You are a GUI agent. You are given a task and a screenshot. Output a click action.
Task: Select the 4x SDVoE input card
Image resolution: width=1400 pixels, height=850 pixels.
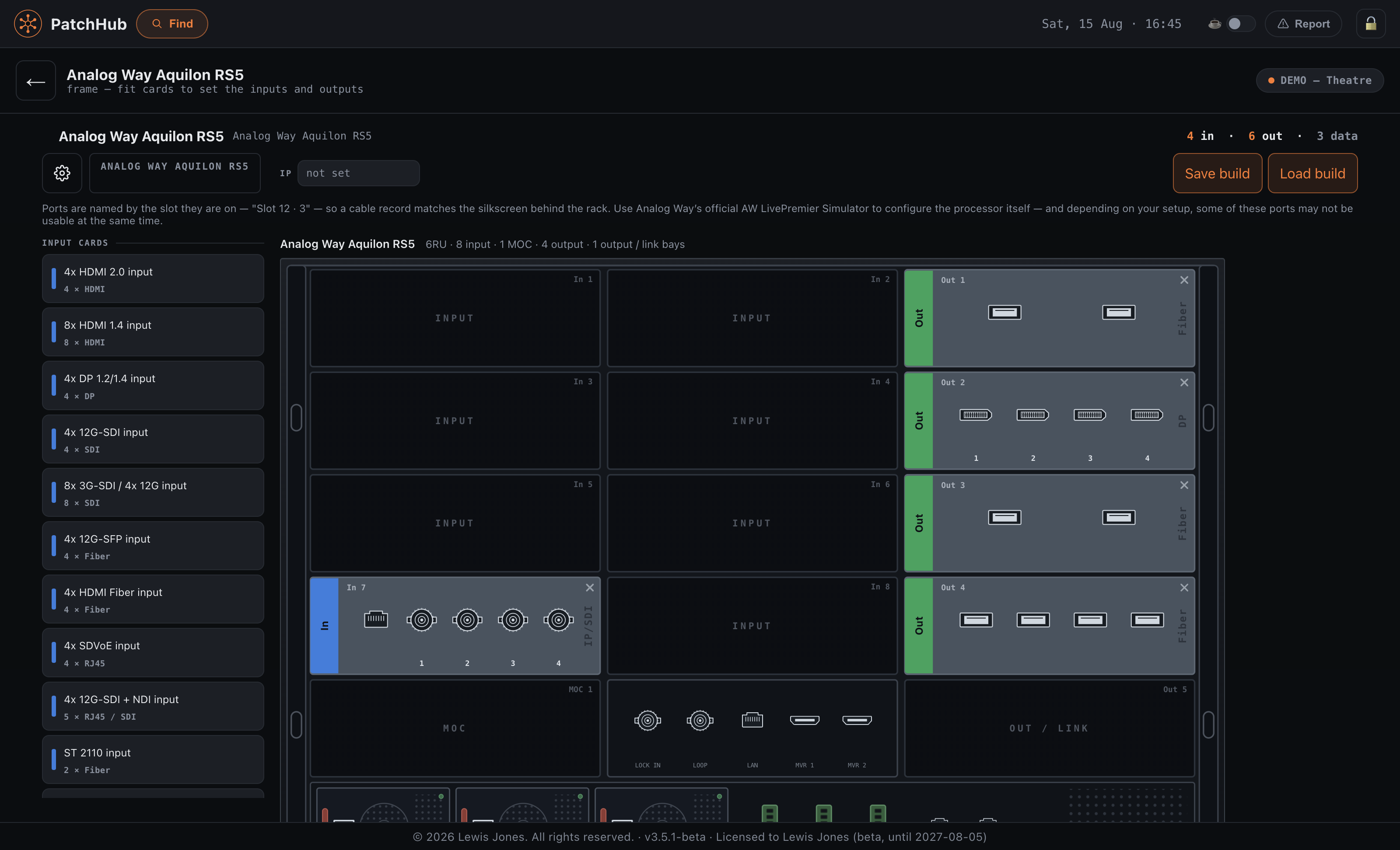pyautogui.click(x=153, y=652)
